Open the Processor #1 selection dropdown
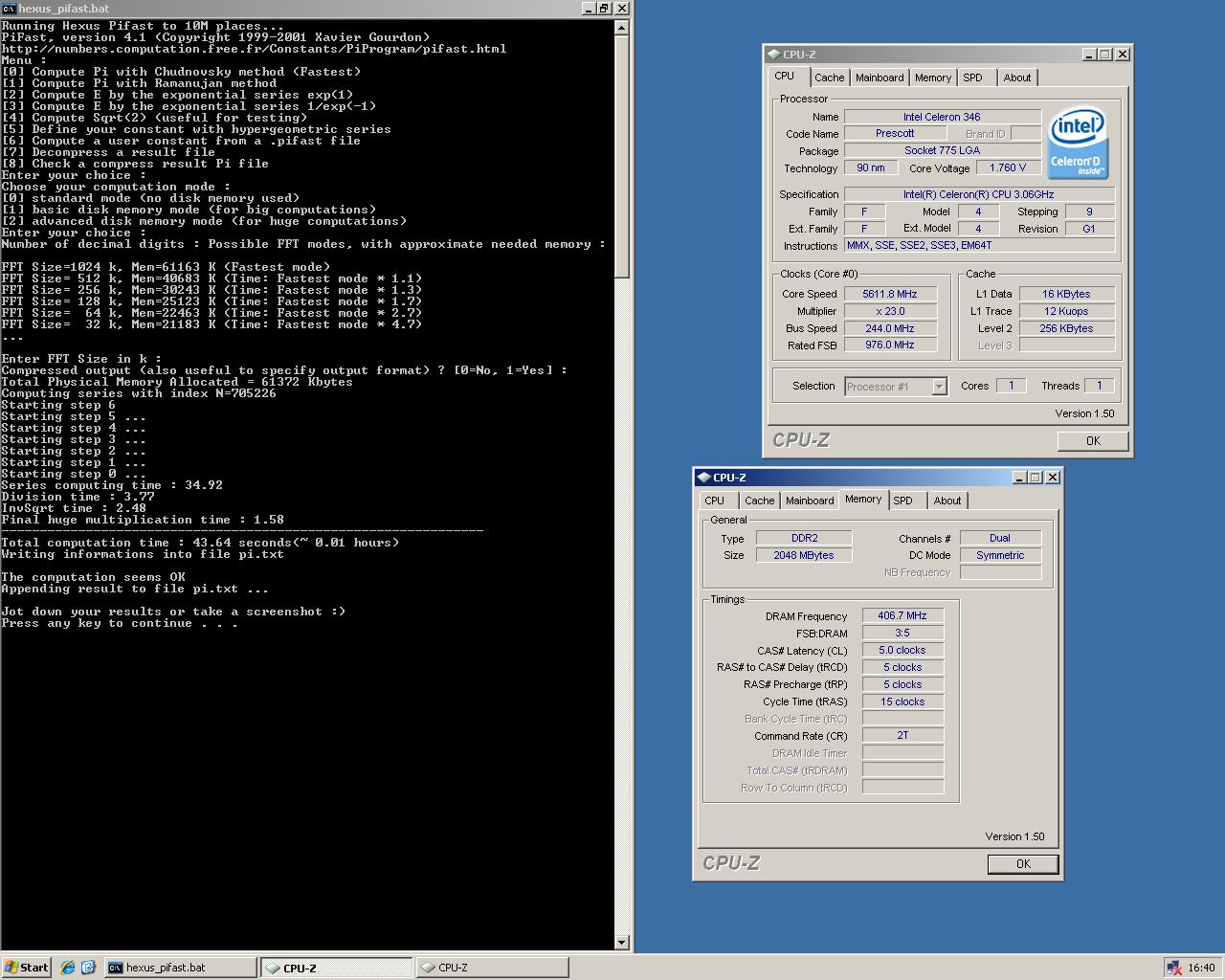 (x=939, y=387)
